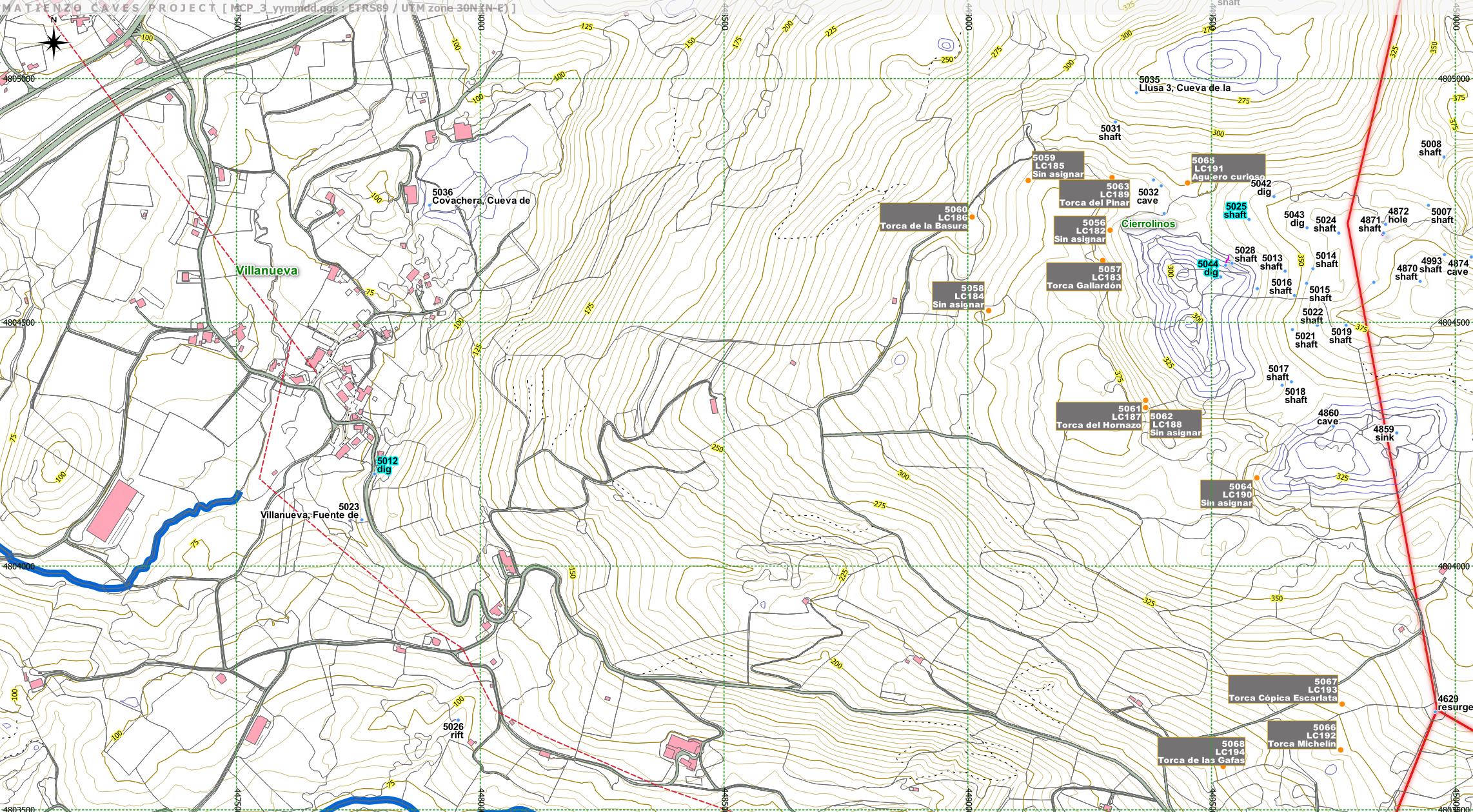Select the 4874 cave label
The height and width of the screenshot is (812, 1473).
(x=1458, y=267)
